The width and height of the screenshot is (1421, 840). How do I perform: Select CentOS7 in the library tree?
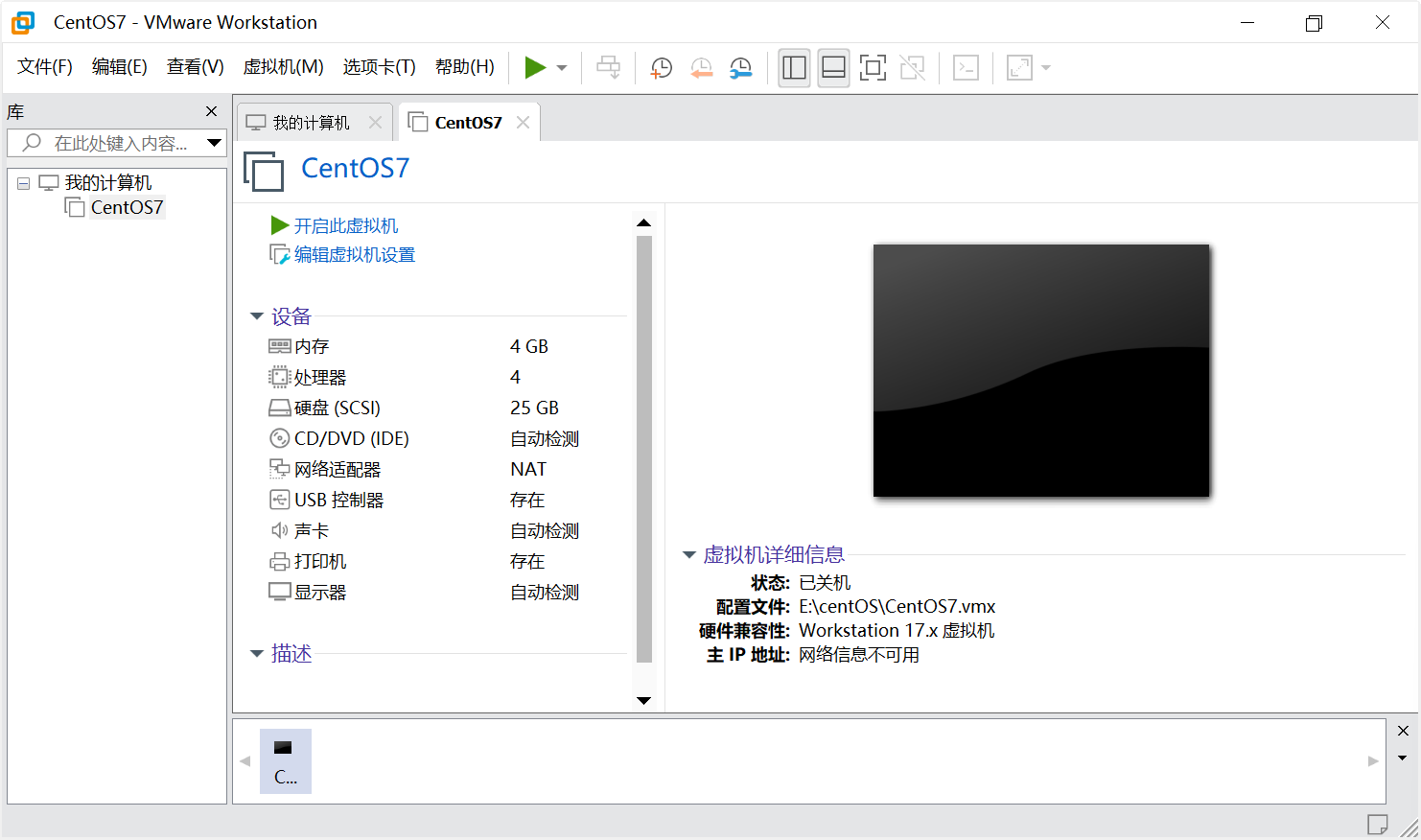pyautogui.click(x=127, y=207)
